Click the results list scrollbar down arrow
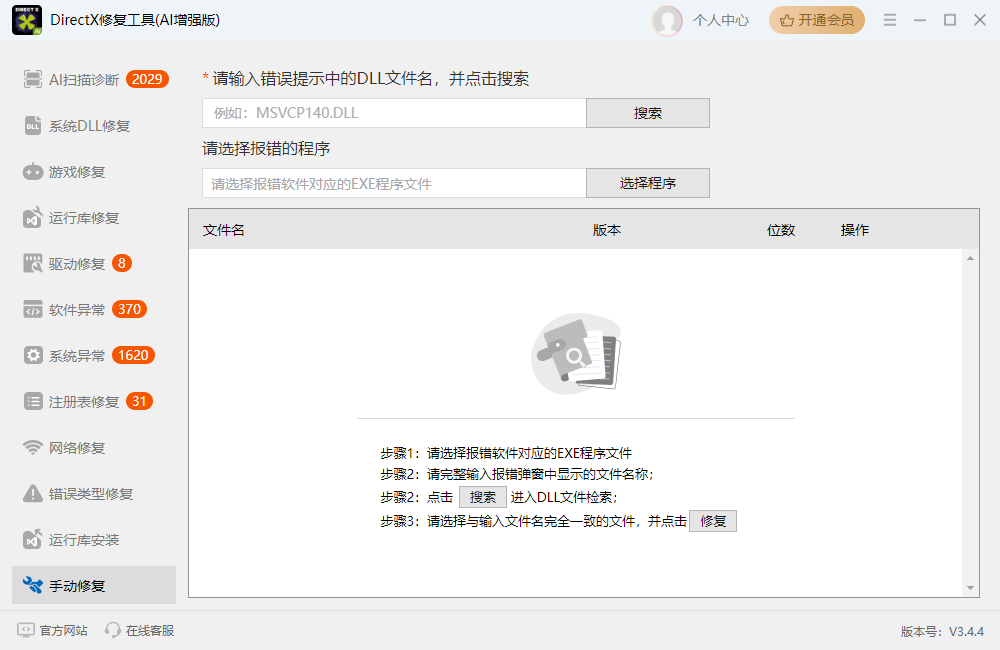This screenshot has width=1000, height=650. [x=970, y=588]
